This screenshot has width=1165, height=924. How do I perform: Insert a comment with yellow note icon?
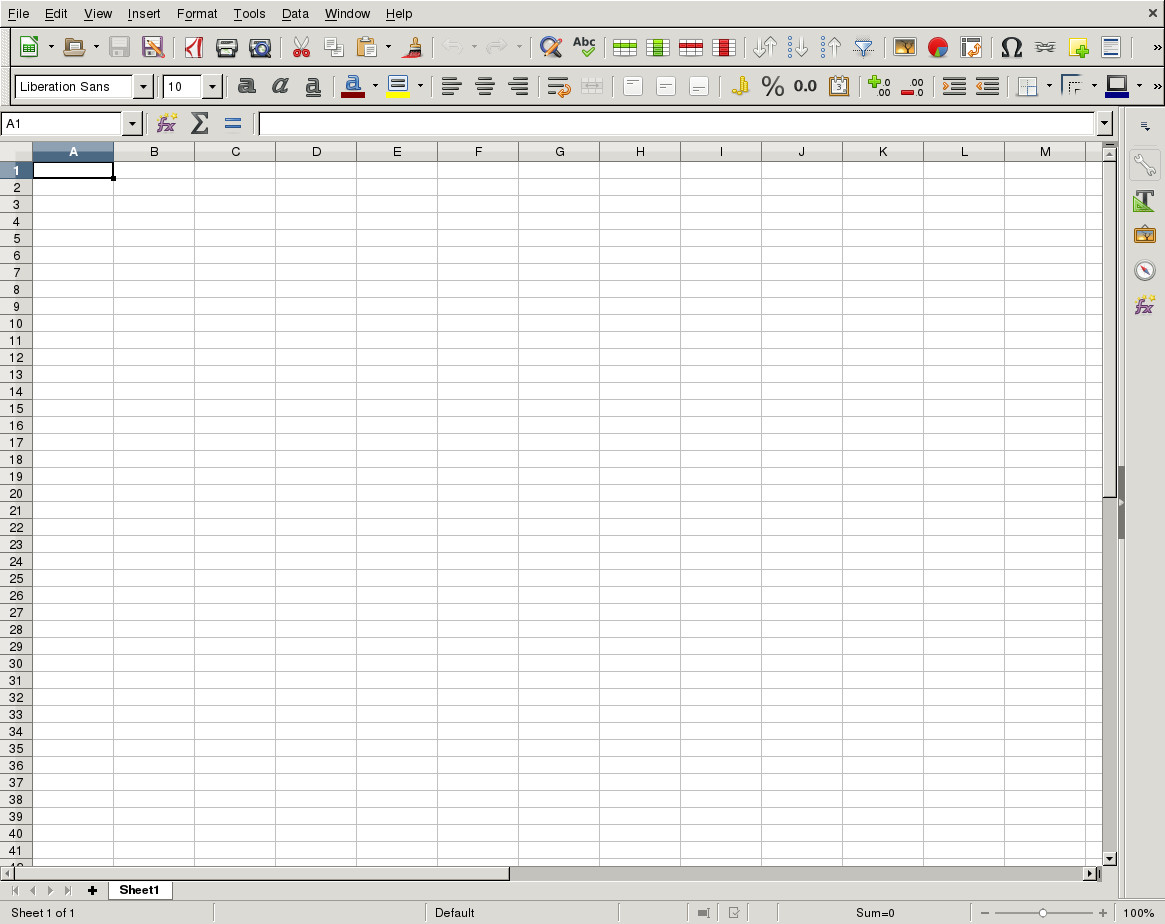pos(1078,47)
